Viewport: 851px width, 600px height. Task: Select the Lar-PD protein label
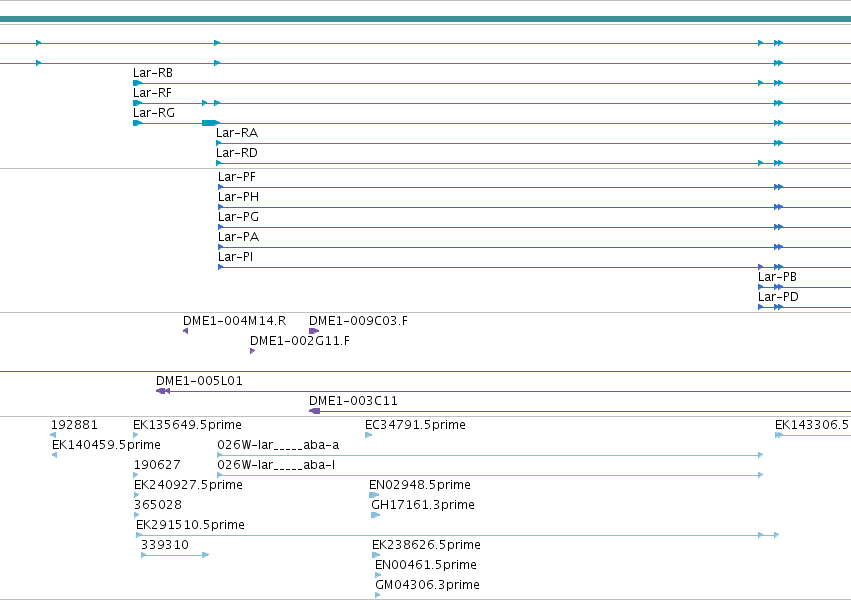pos(778,297)
